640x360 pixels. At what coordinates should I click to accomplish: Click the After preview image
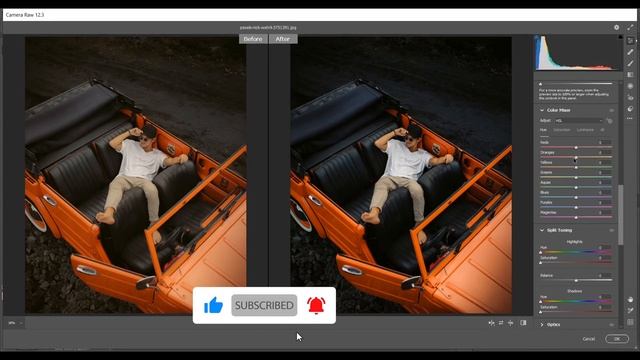pyautogui.click(x=401, y=175)
